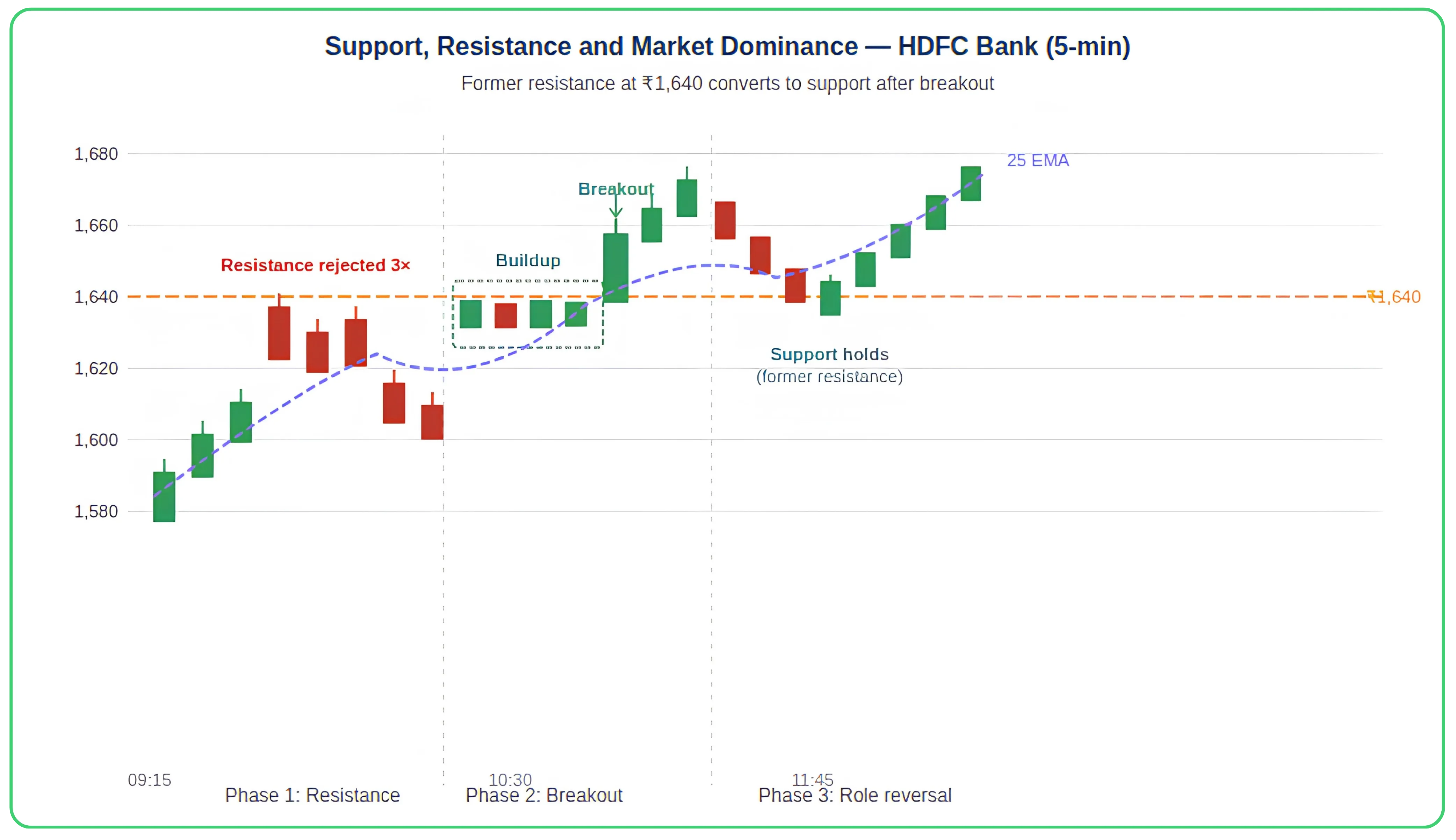Click the 'Buildup' annotation label
Viewport: 1456px width, 840px height.
(528, 261)
